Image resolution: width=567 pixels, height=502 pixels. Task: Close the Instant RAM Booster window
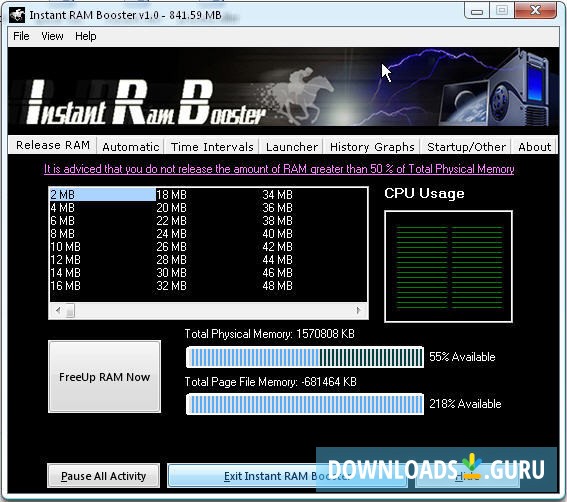(x=535, y=10)
